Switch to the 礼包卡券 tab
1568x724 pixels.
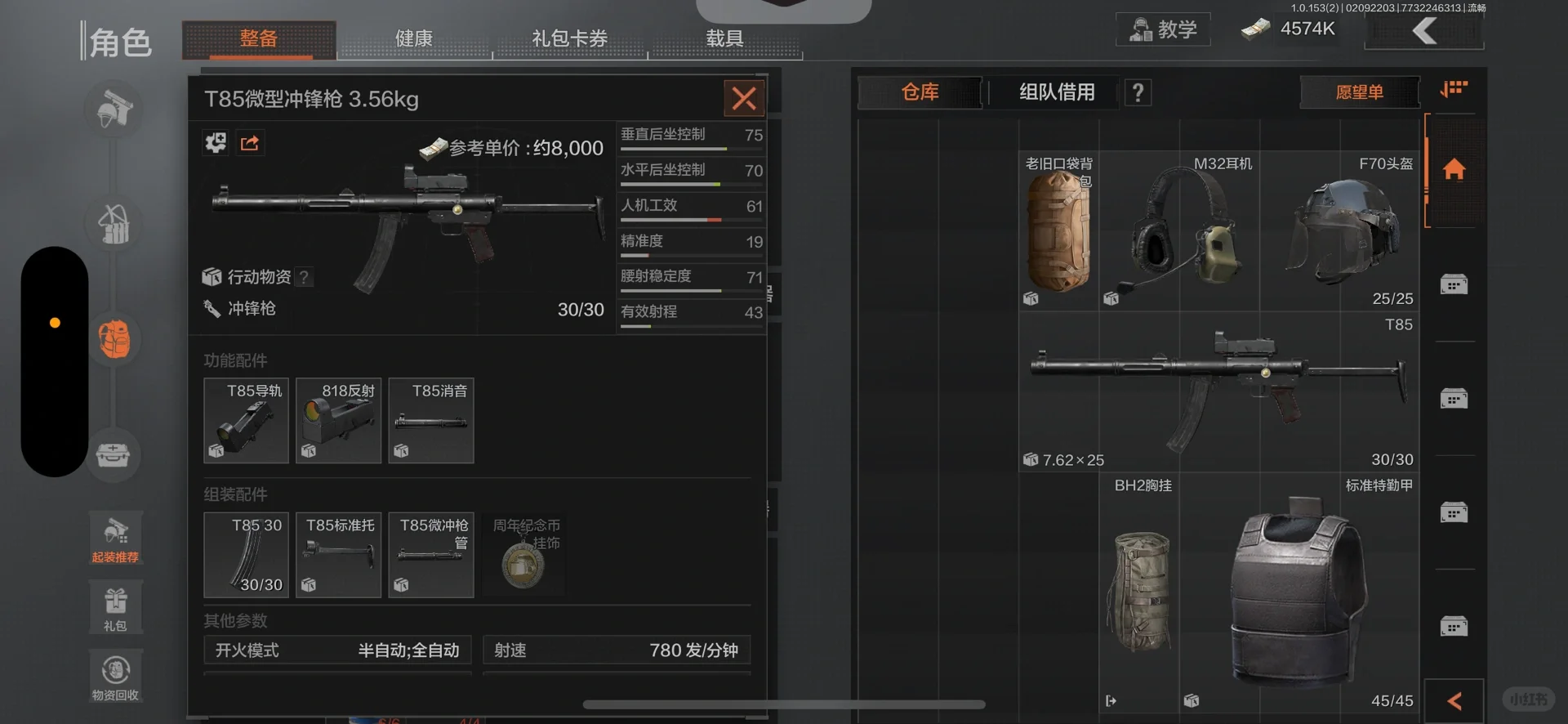point(569,38)
